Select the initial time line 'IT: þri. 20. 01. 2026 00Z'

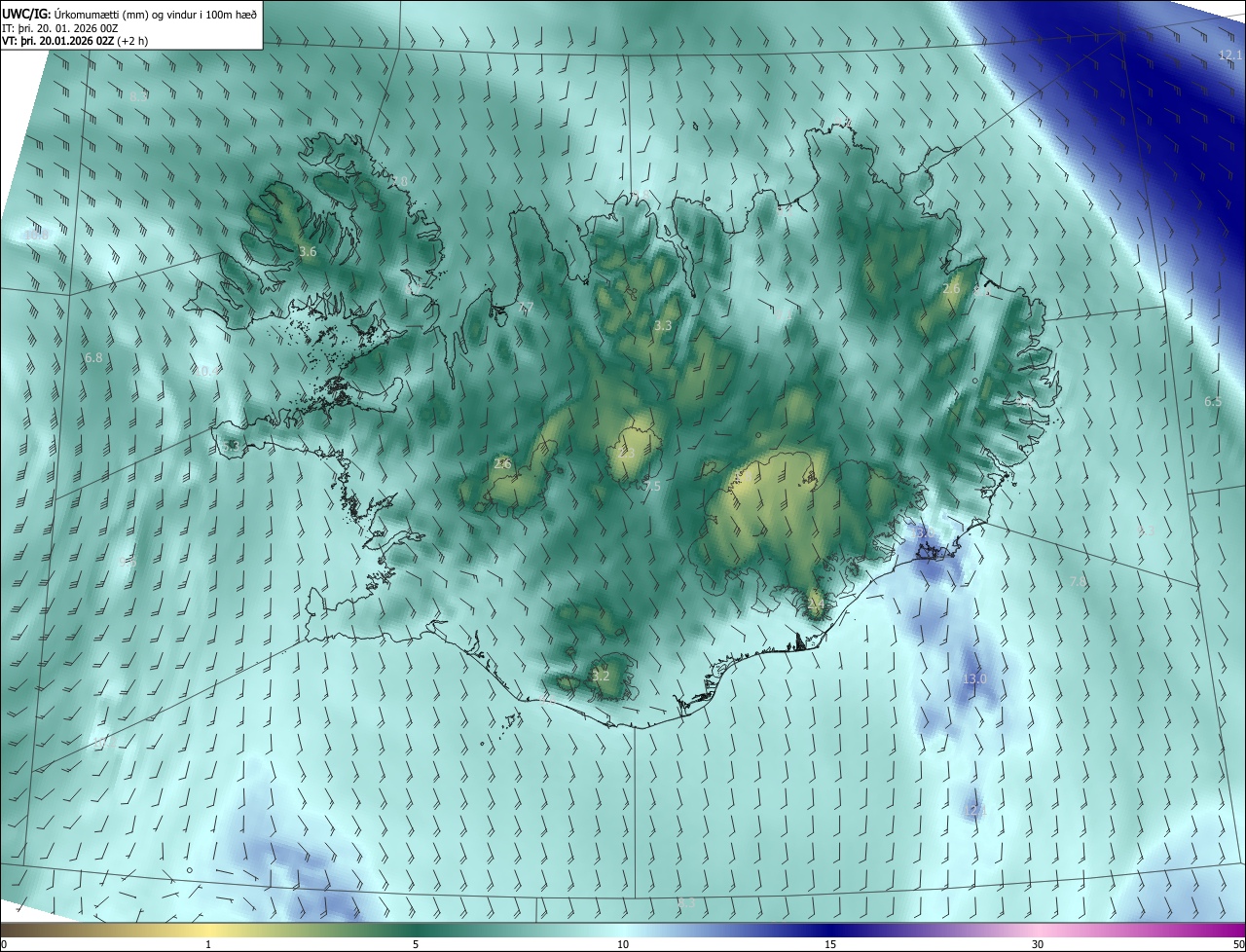tap(60, 29)
